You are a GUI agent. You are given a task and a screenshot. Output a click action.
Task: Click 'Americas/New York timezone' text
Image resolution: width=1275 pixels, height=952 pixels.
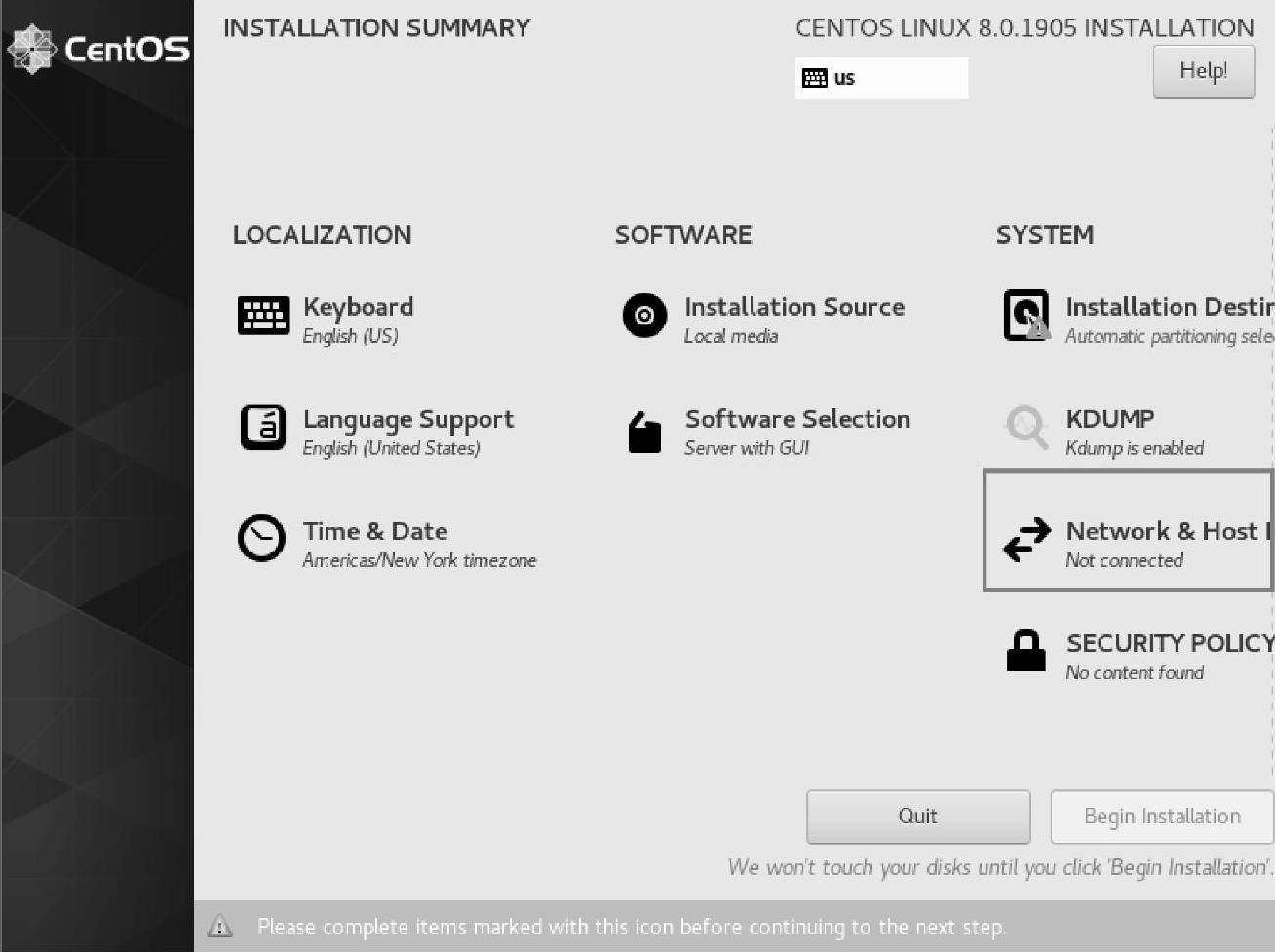(x=419, y=560)
